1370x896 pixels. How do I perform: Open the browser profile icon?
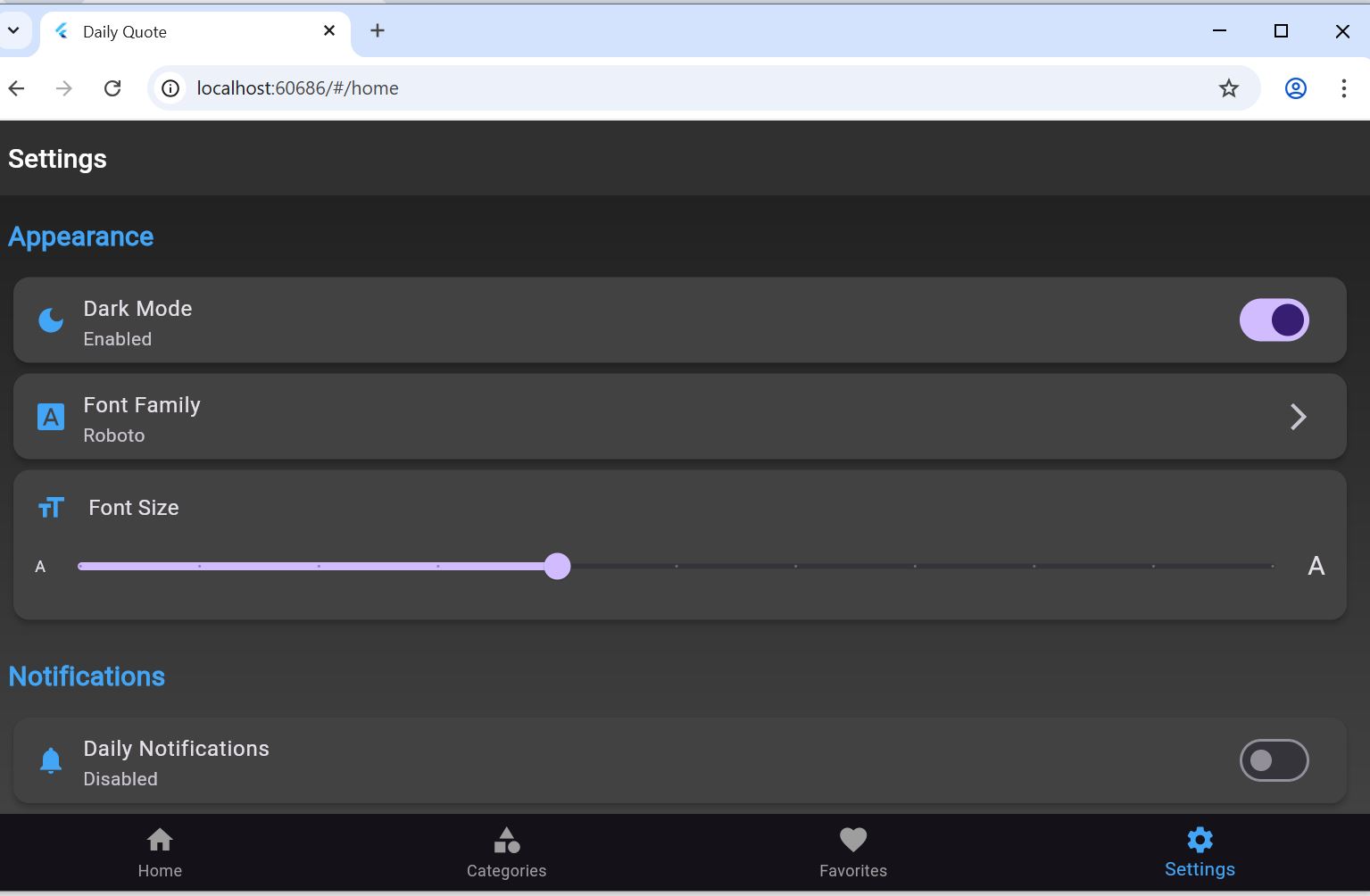[x=1295, y=88]
